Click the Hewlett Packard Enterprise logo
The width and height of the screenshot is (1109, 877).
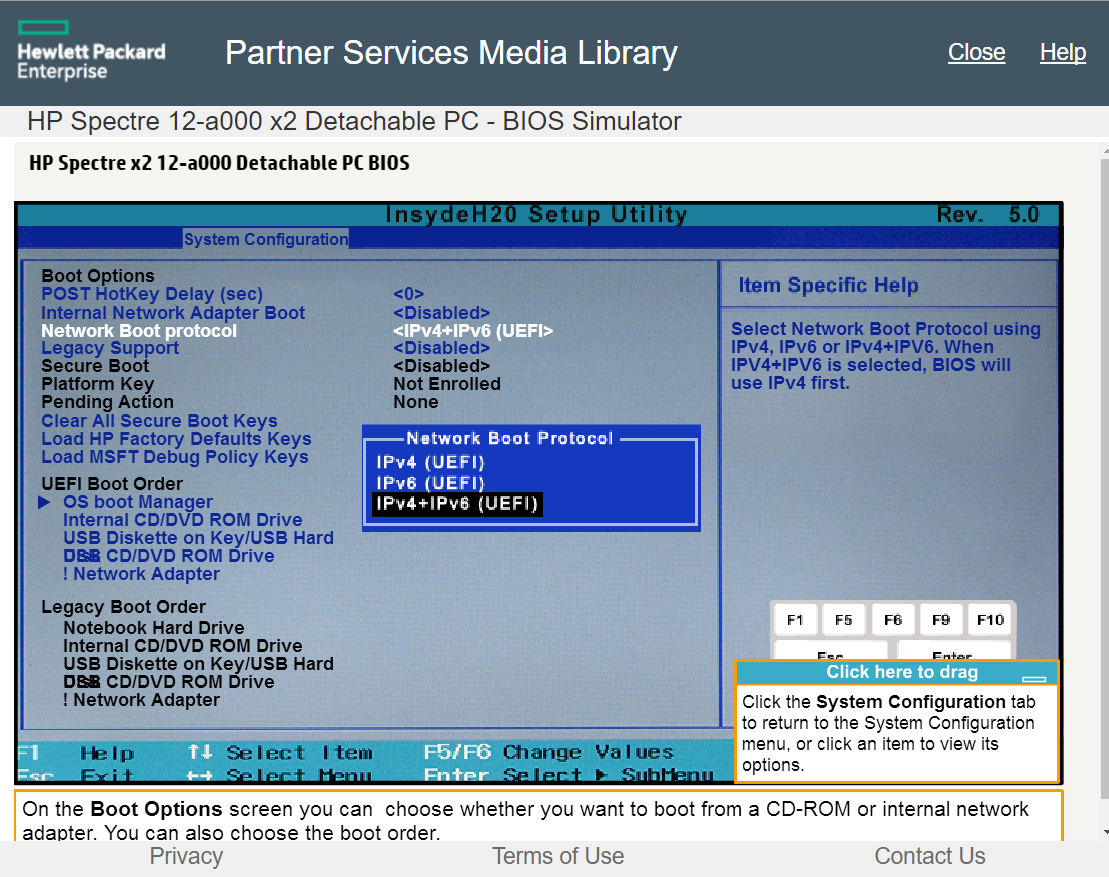click(x=91, y=51)
